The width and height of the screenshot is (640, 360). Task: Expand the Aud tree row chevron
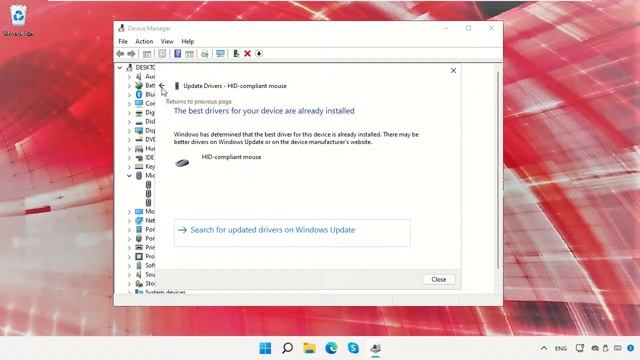tap(129, 76)
